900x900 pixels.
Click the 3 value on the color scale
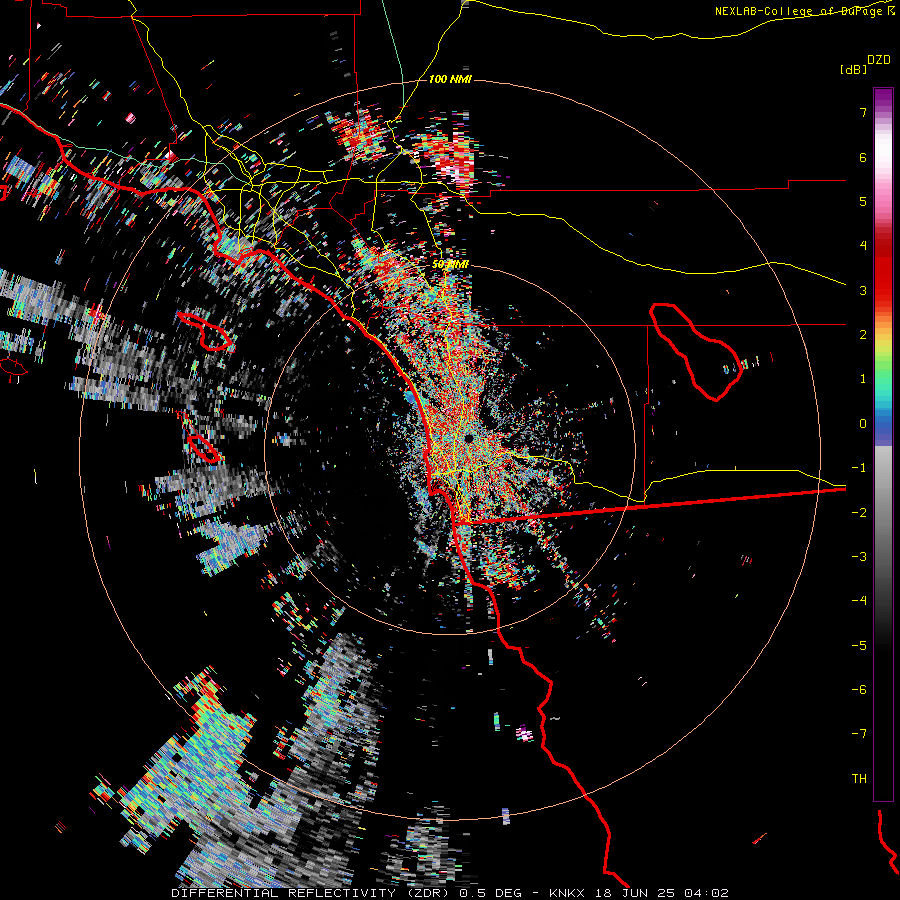(x=863, y=290)
